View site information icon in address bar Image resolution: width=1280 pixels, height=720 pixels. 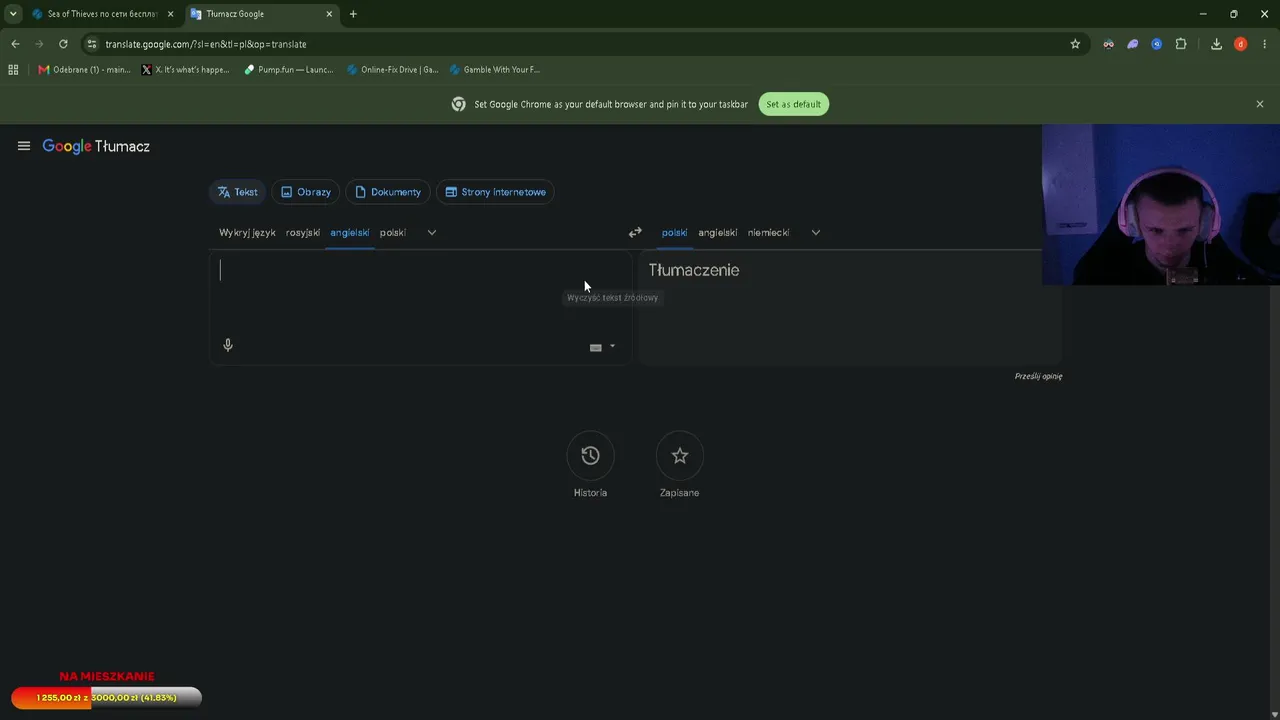click(92, 44)
